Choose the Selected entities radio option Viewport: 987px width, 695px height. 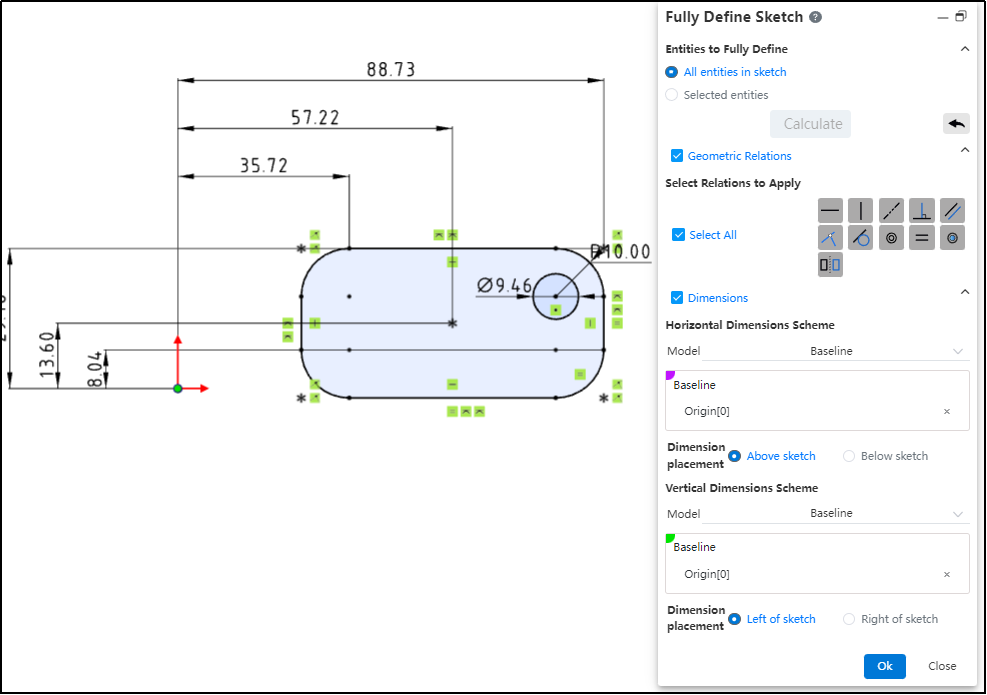pos(672,95)
